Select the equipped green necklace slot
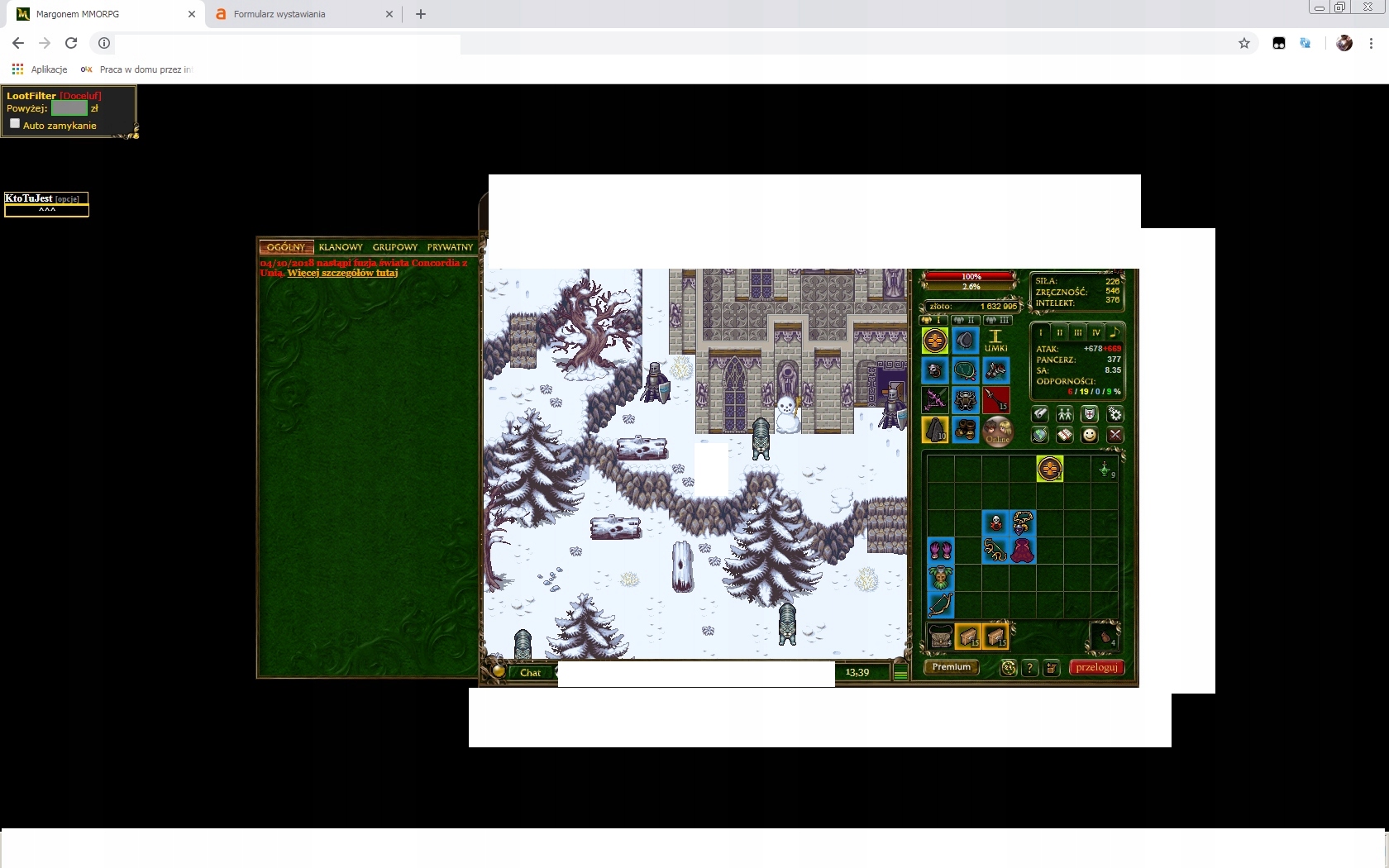Image resolution: width=1389 pixels, height=868 pixels. [965, 370]
